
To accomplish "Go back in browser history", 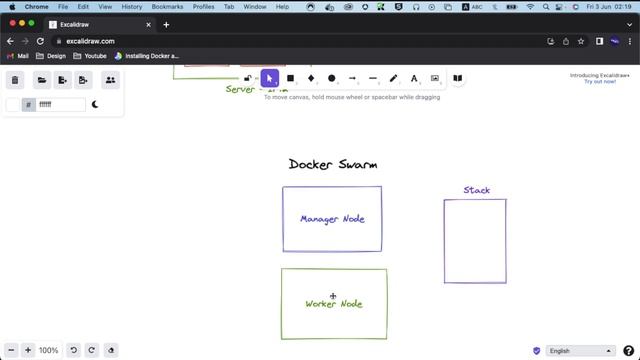I will [x=10, y=41].
